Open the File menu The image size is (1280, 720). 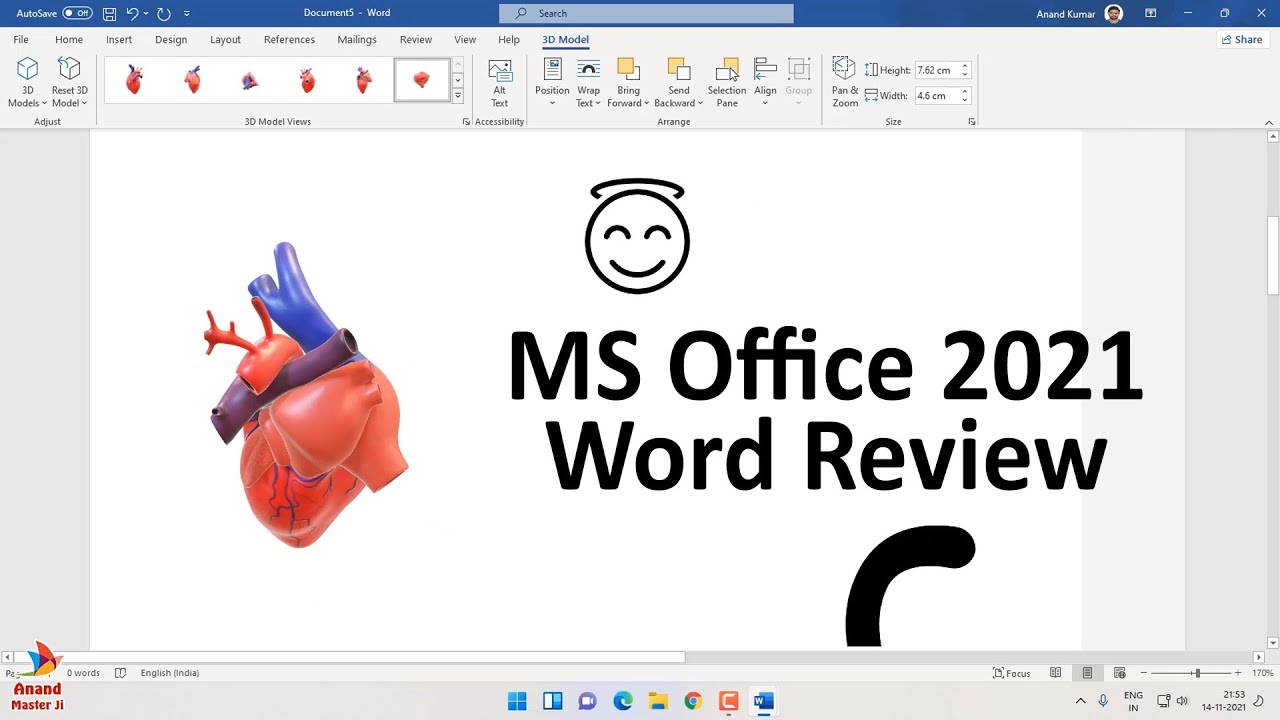tap(21, 39)
